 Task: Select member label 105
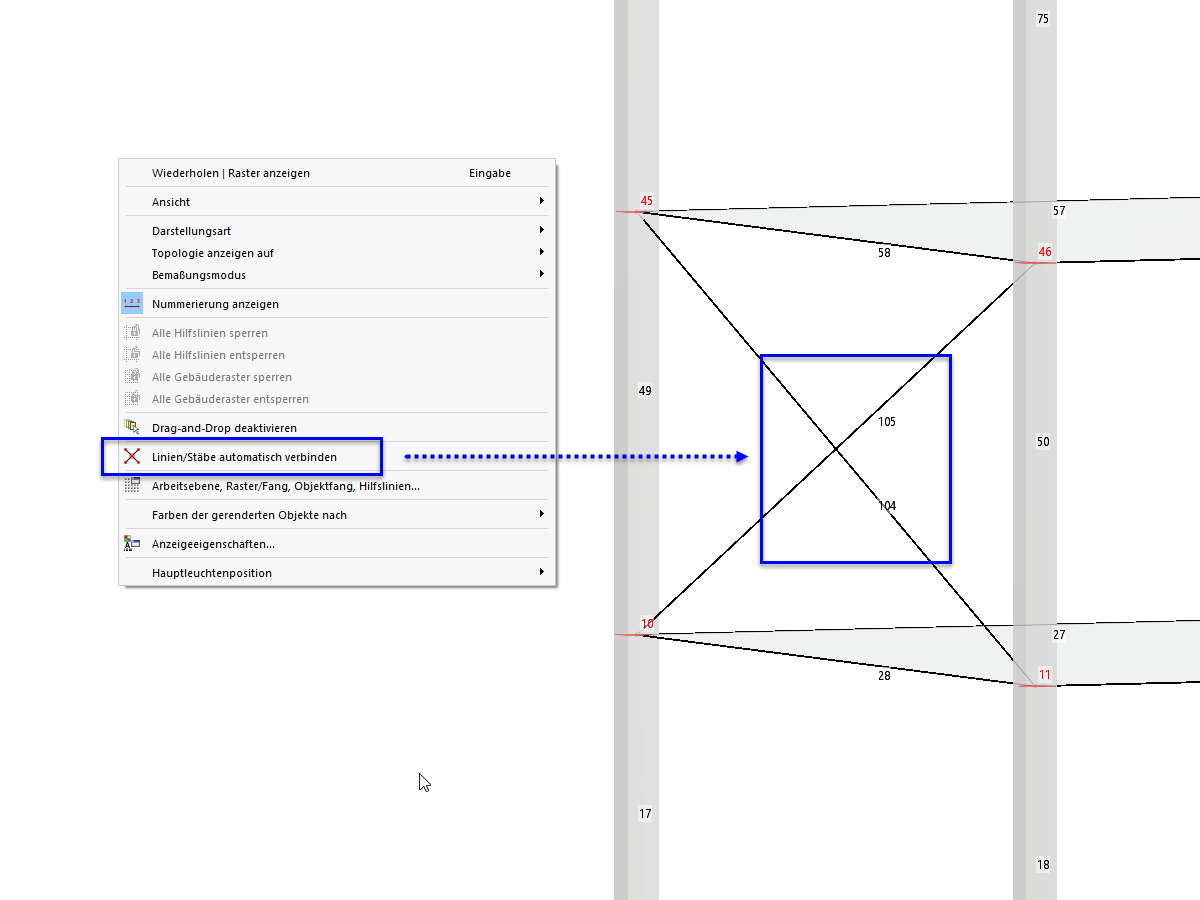pos(887,422)
